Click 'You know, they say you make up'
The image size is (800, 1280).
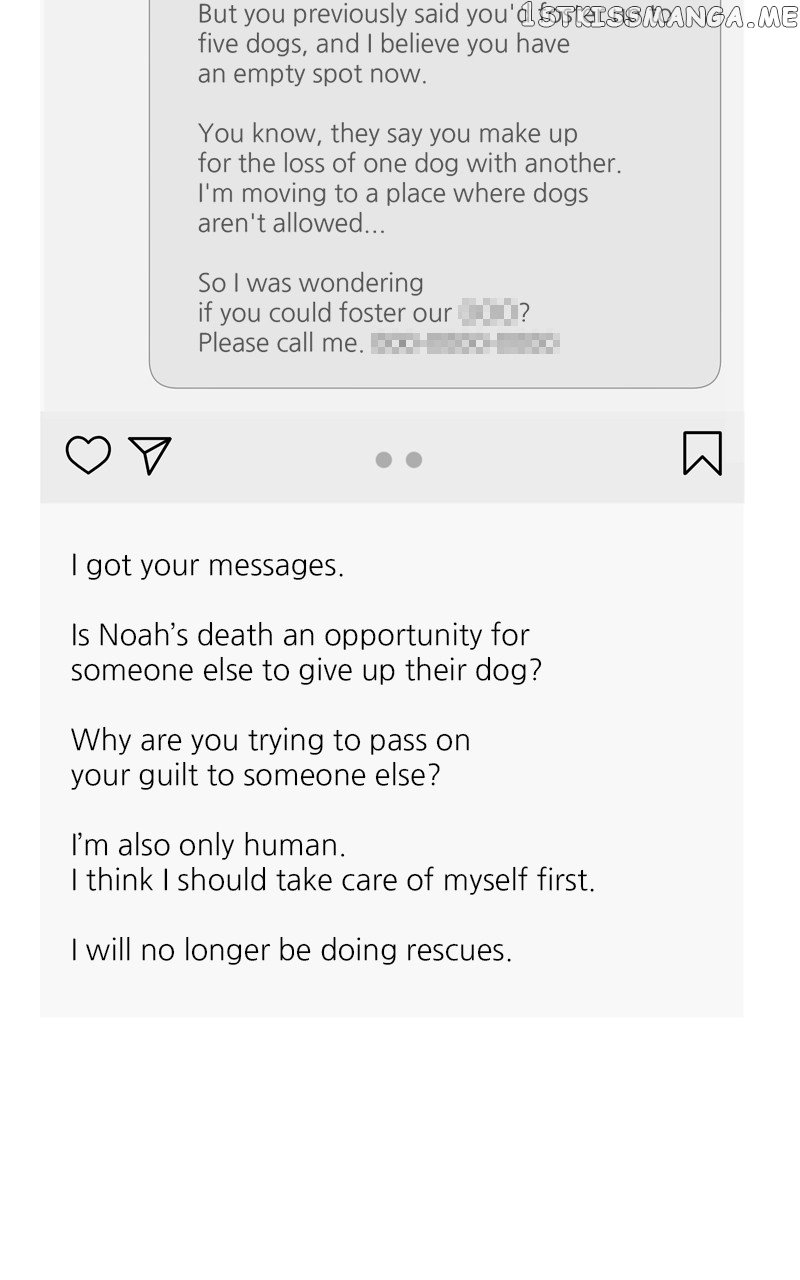pos(387,134)
